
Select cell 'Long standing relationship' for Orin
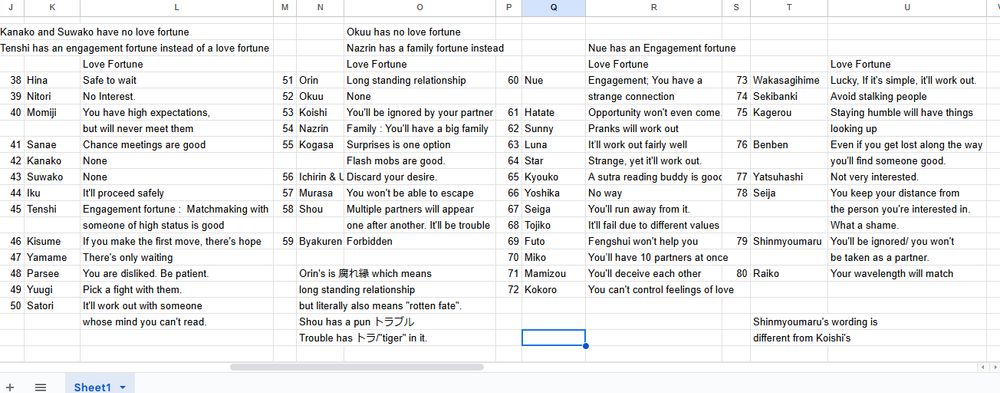[420, 80]
